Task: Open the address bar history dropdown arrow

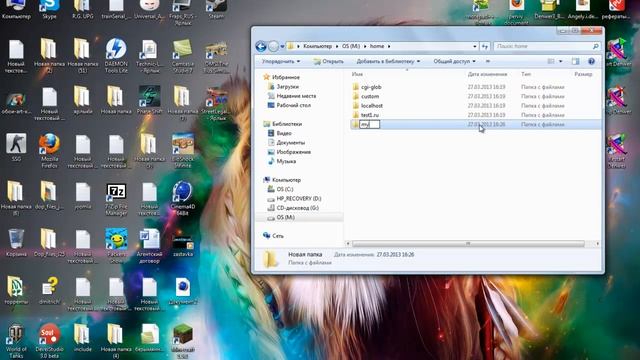Action: (x=475, y=47)
